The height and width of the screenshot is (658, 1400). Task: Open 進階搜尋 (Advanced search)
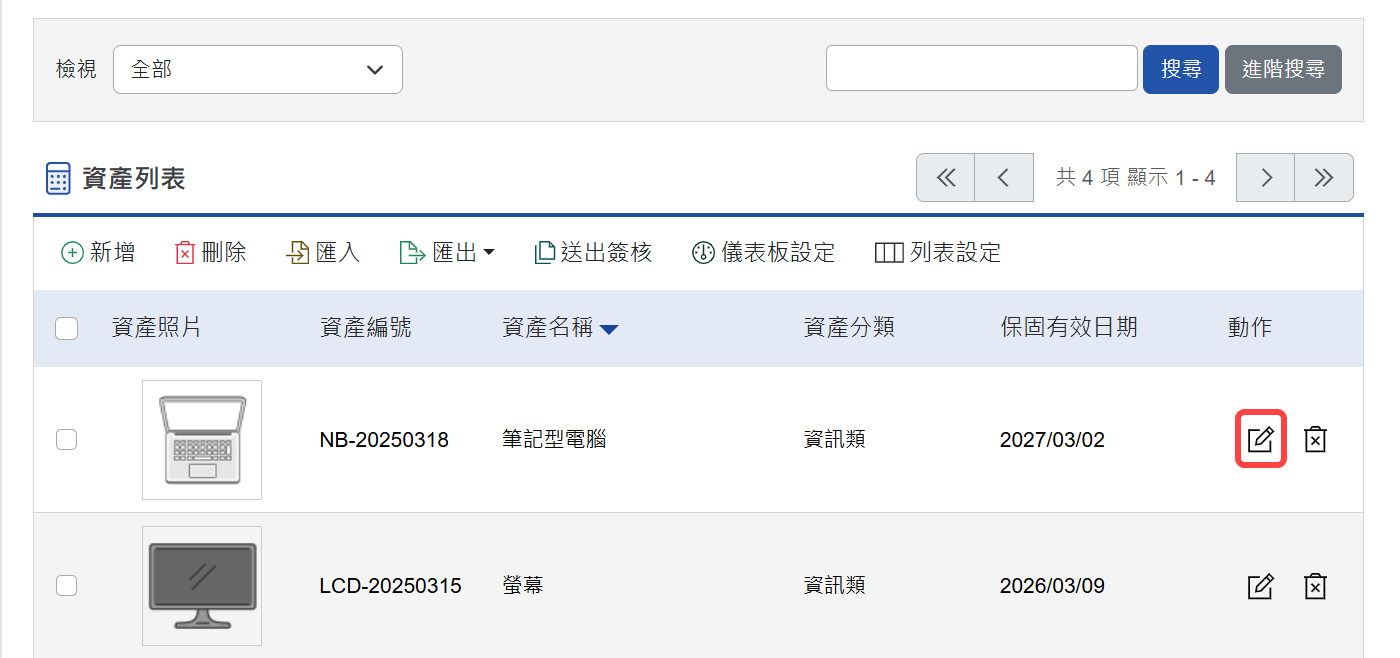click(1283, 69)
